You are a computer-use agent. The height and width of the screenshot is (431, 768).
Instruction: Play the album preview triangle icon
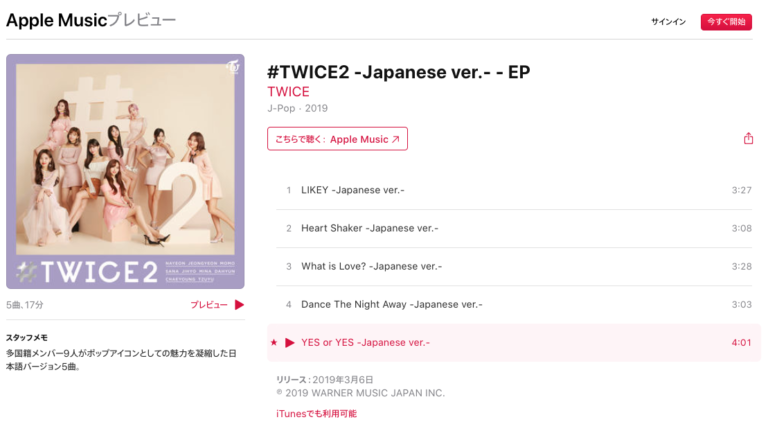pos(239,305)
